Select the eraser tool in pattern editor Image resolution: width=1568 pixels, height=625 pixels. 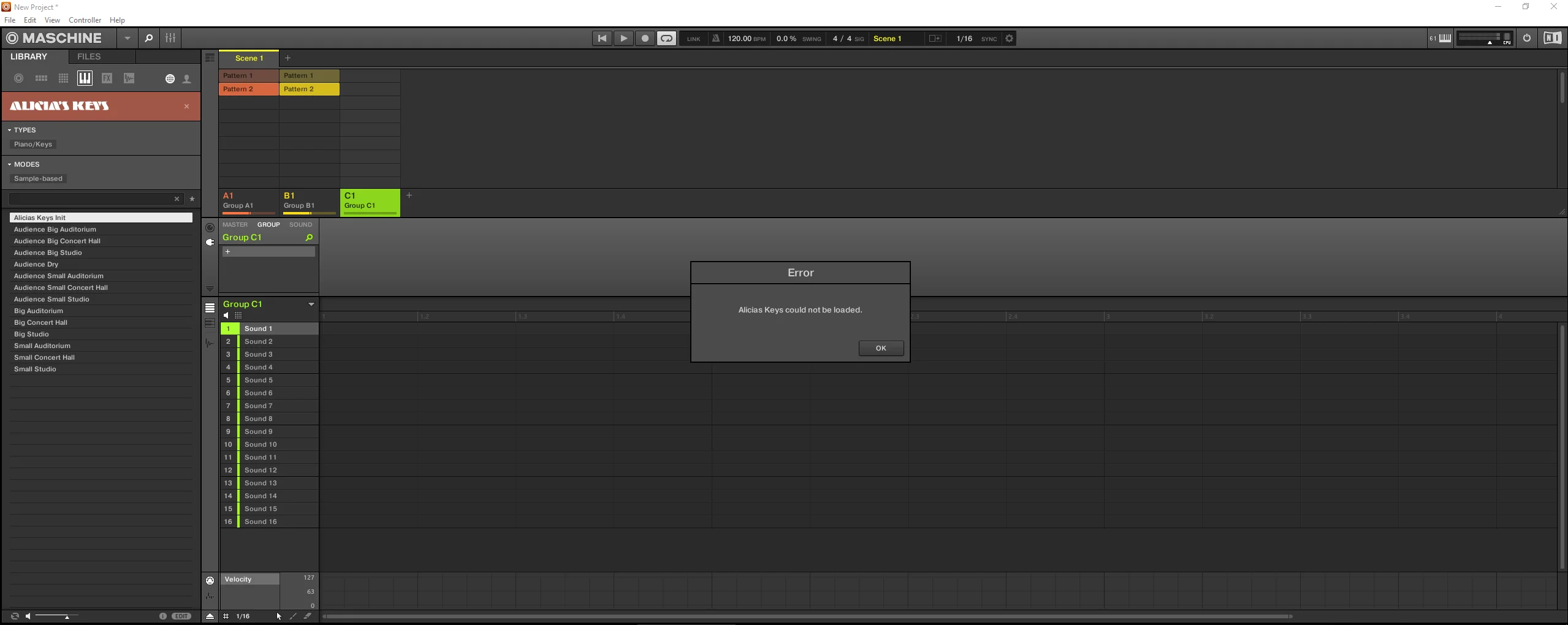(308, 616)
